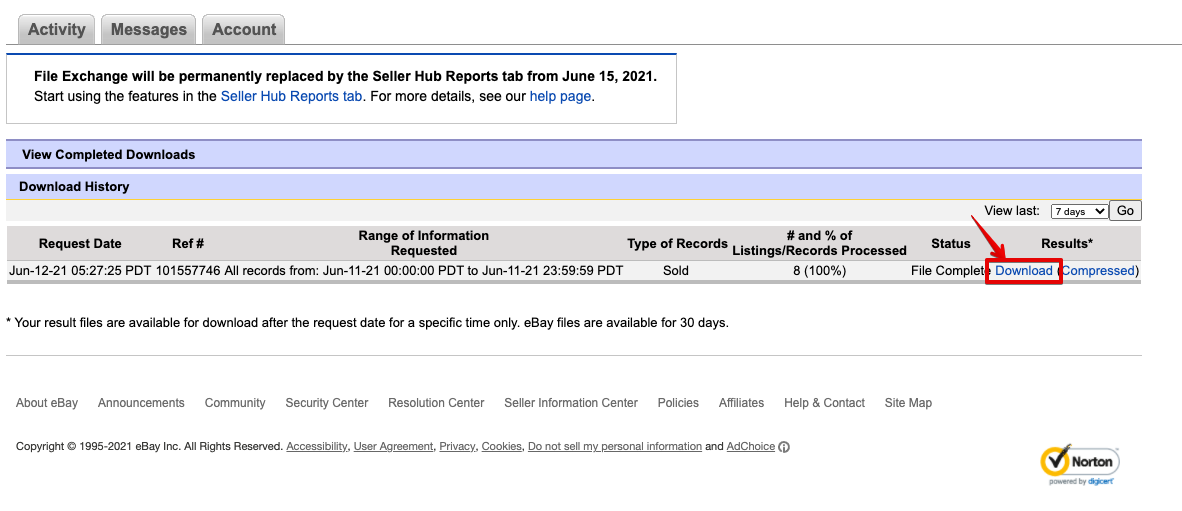Viewport: 1182px width, 511px height.
Task: Open Affiliates footer link
Action: point(741,402)
